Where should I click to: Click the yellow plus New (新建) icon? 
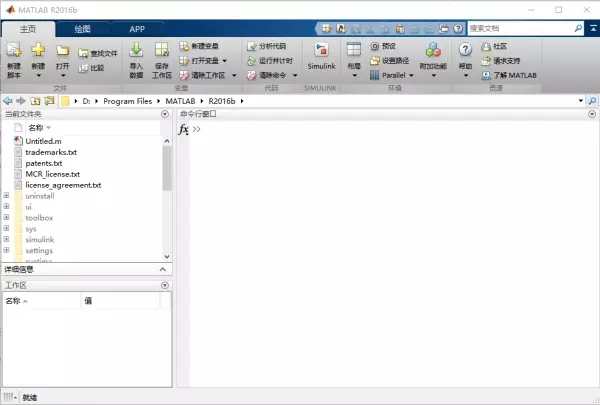coord(38,50)
